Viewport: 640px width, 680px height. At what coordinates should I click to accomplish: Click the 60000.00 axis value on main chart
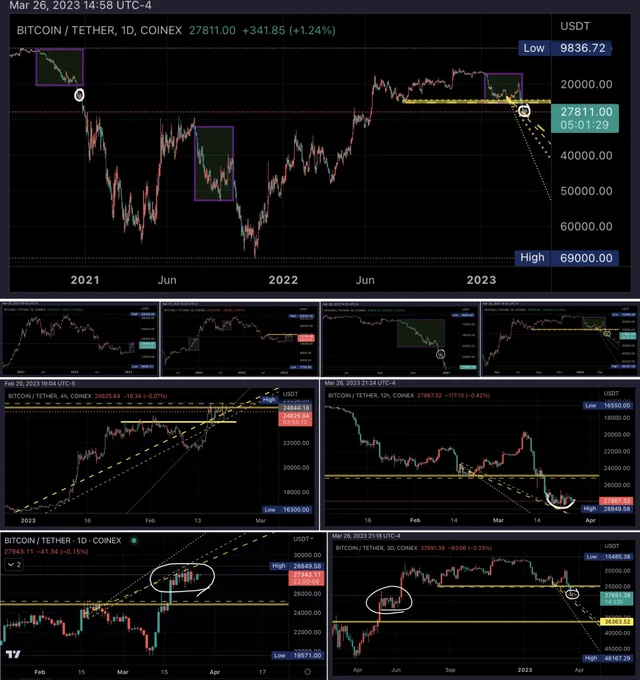pos(586,226)
